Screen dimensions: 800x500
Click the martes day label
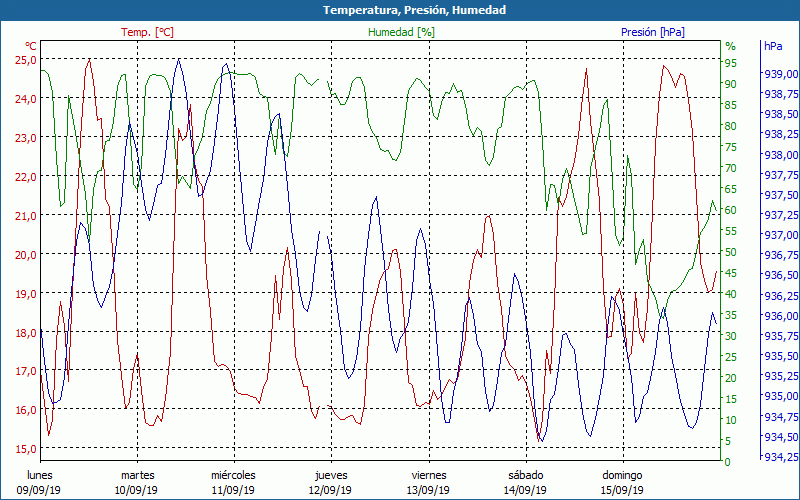[137, 475]
